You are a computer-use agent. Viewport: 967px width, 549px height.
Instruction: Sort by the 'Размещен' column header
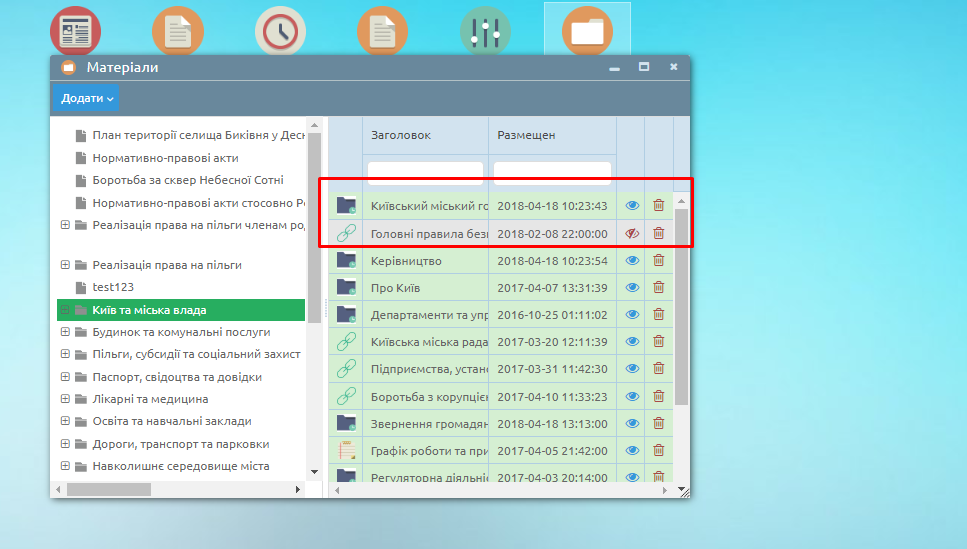[526, 135]
